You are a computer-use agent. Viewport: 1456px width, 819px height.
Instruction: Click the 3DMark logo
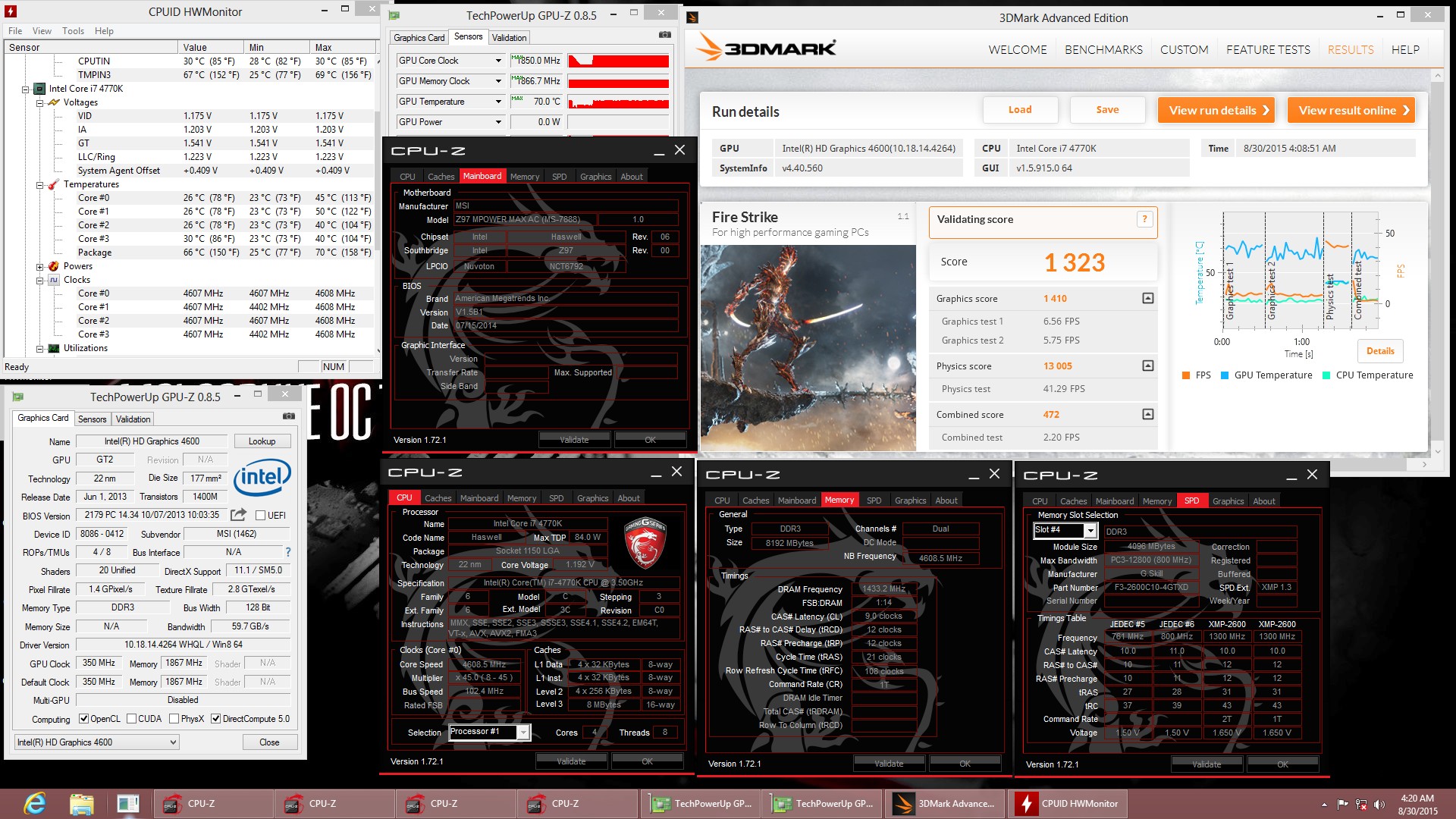coord(767,48)
